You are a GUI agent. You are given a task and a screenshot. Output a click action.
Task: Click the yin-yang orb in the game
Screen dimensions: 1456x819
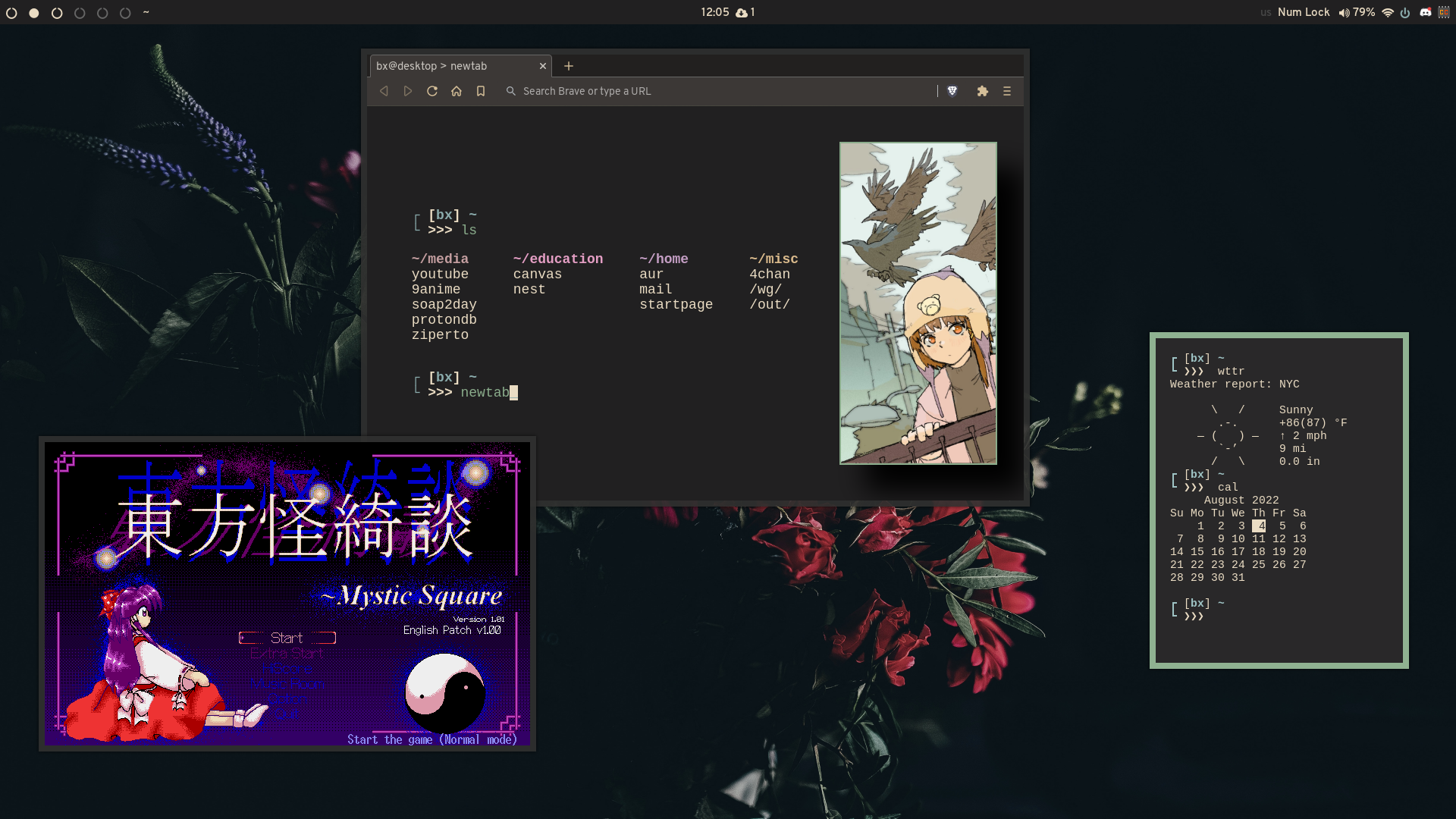[445, 693]
